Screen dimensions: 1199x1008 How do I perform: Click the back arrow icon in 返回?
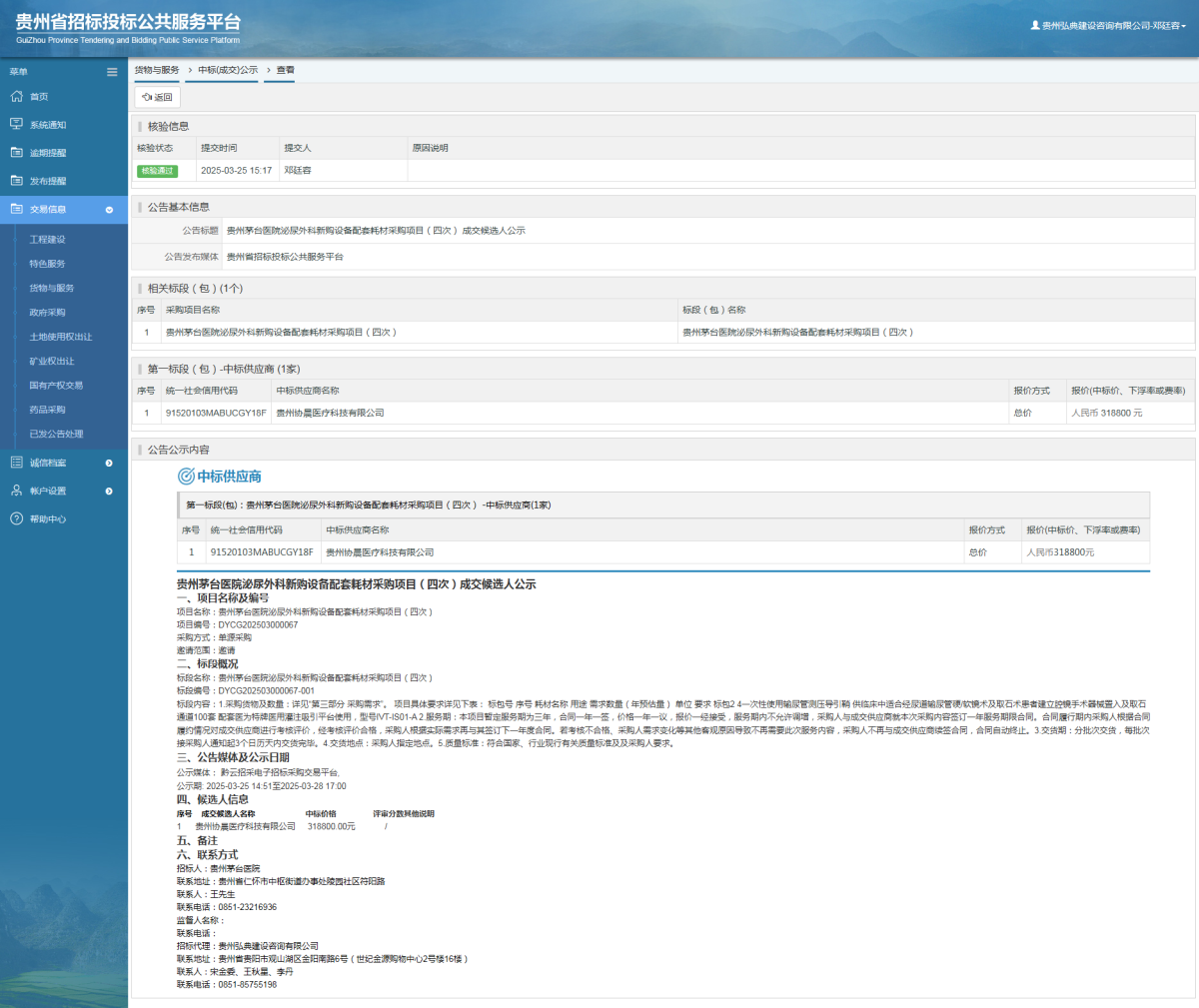(x=147, y=97)
